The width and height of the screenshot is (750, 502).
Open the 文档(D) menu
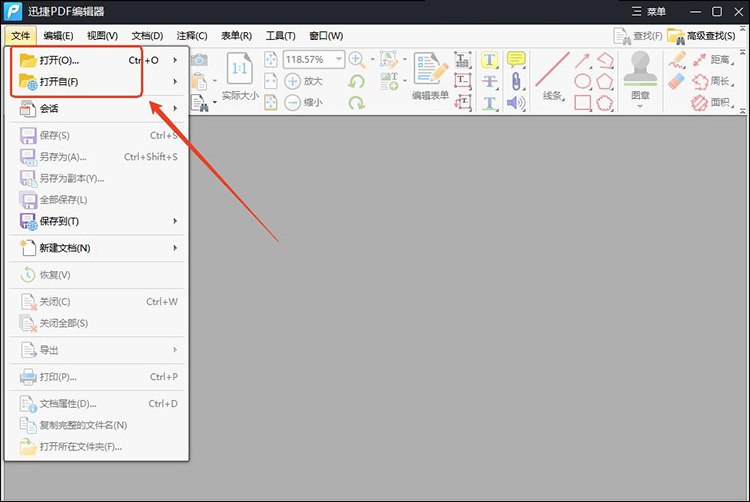(147, 36)
